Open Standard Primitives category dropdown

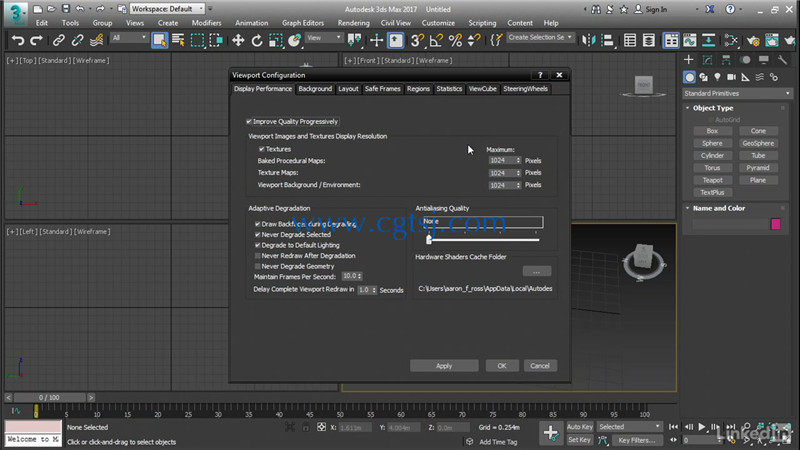pyautogui.click(x=737, y=93)
